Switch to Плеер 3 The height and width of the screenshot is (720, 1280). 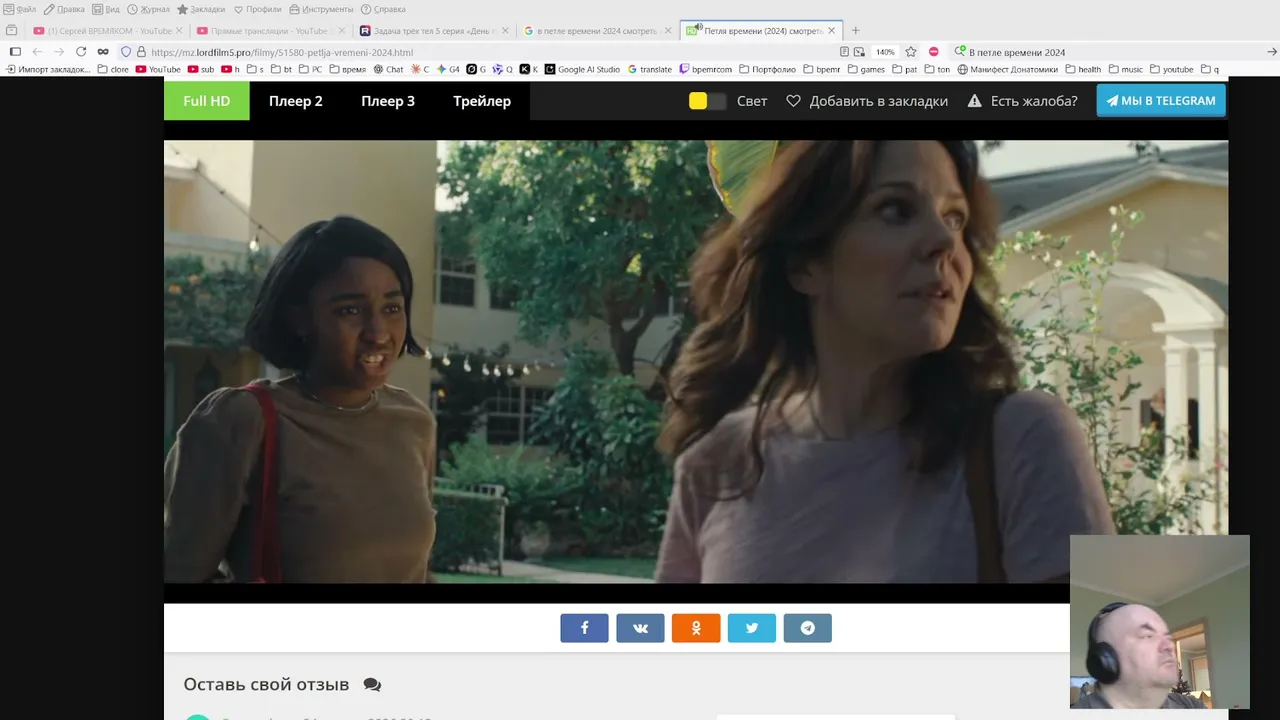click(x=388, y=101)
